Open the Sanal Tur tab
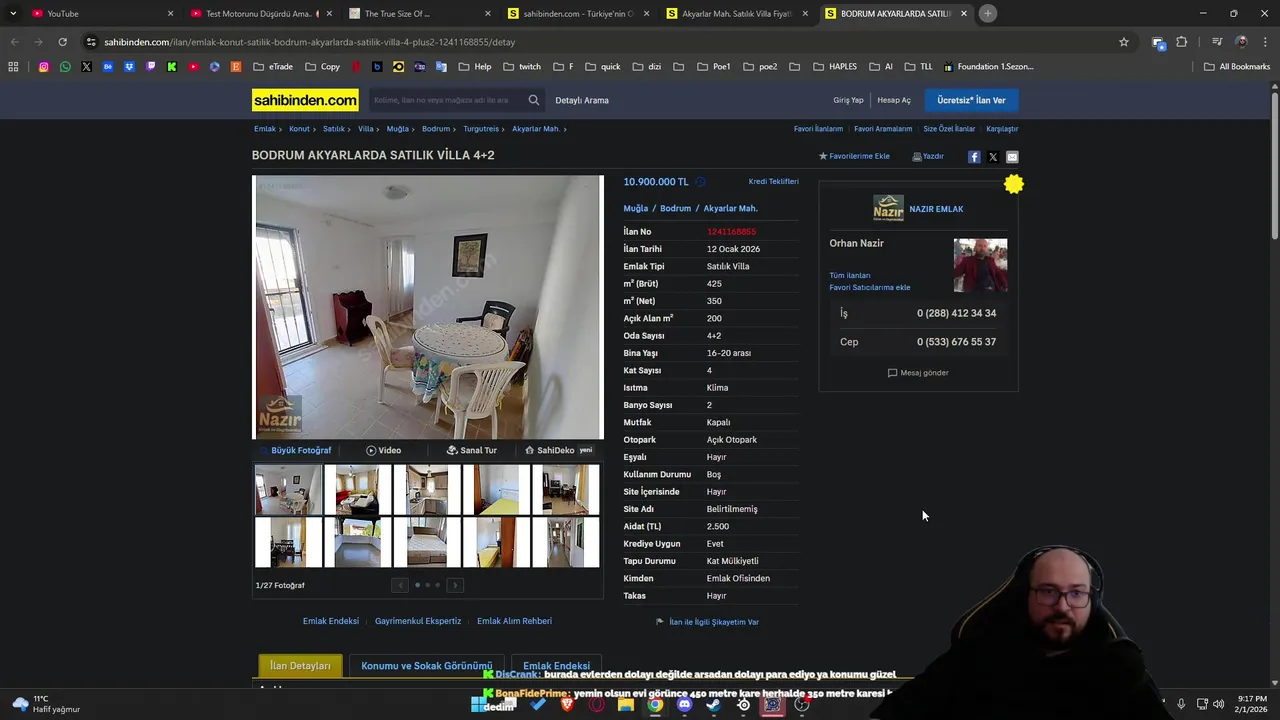 coord(472,450)
